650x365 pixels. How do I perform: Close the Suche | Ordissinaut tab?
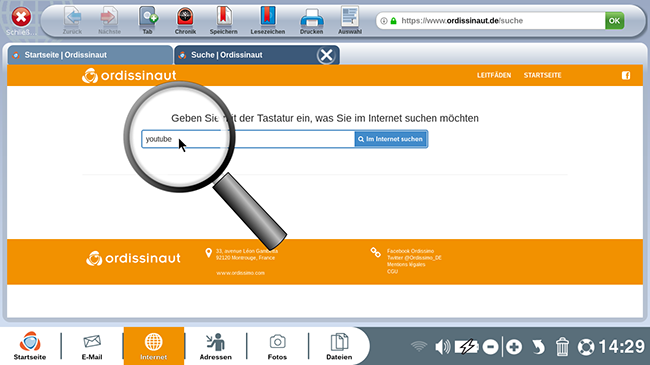click(326, 55)
